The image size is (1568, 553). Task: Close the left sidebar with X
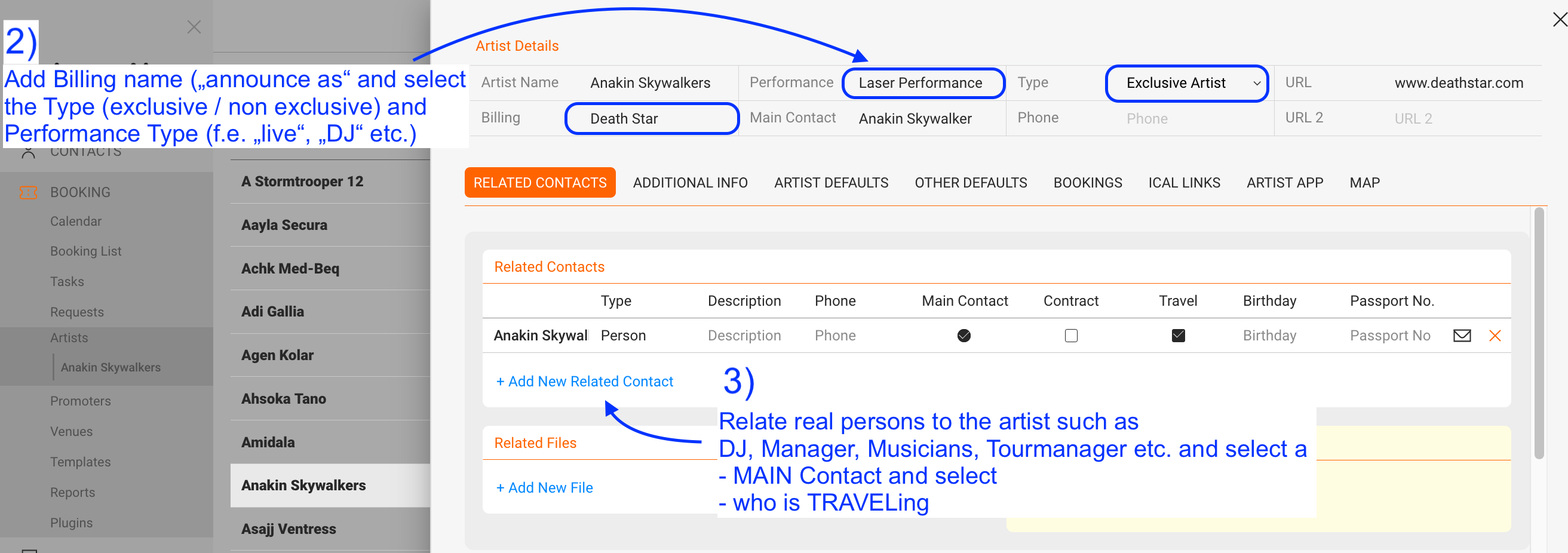pos(194,27)
